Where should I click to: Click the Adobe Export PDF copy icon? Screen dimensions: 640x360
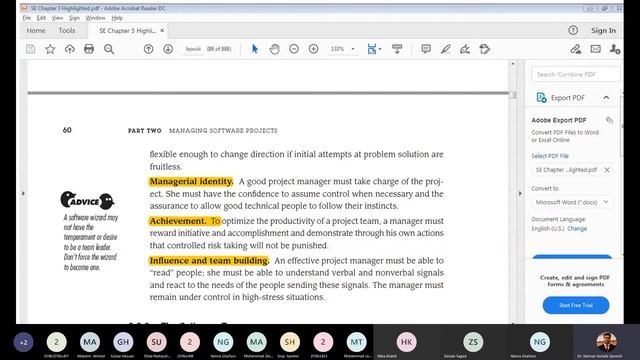[609, 120]
